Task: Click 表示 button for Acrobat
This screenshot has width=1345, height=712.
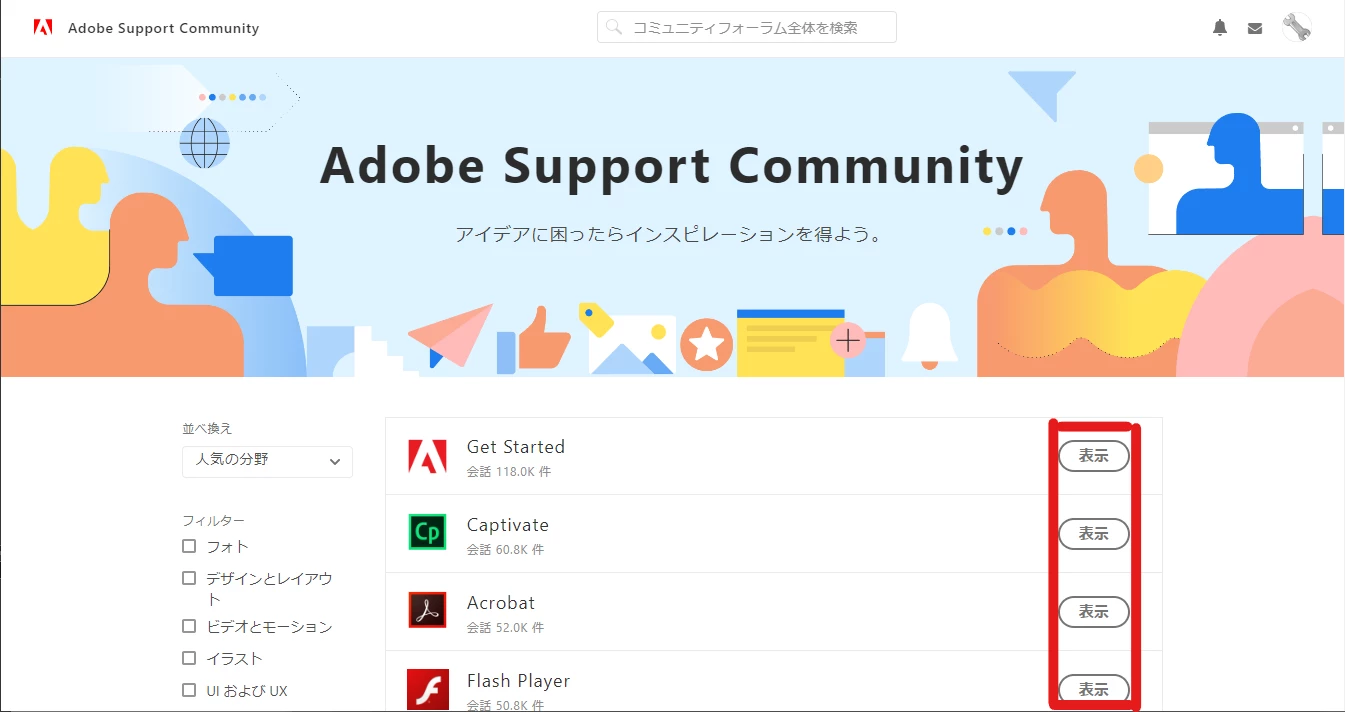Action: pos(1094,611)
